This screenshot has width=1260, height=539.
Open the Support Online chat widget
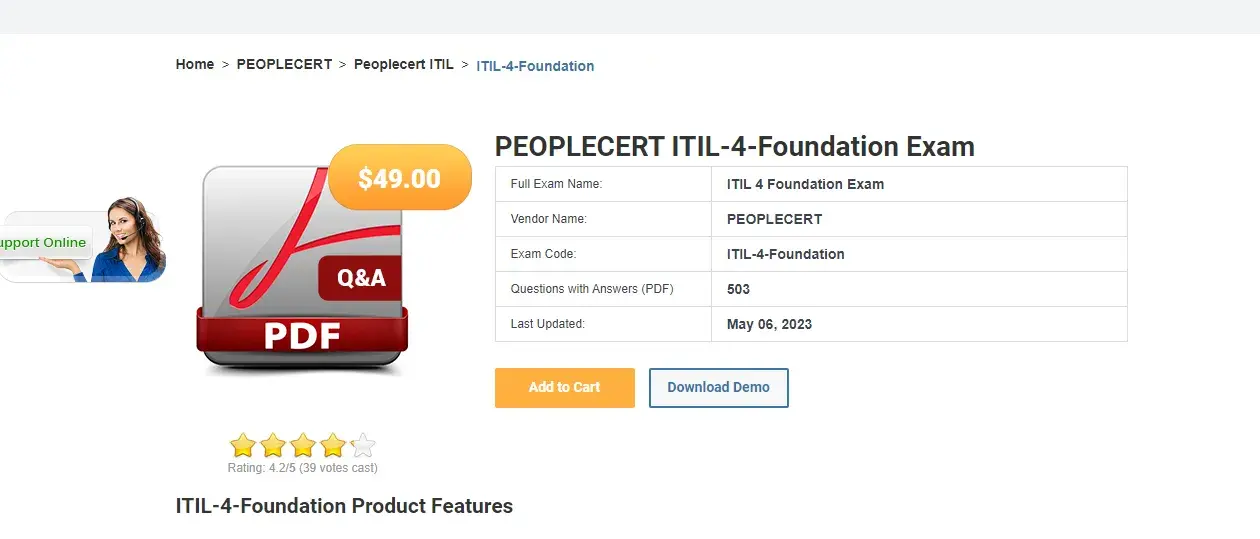coord(80,242)
